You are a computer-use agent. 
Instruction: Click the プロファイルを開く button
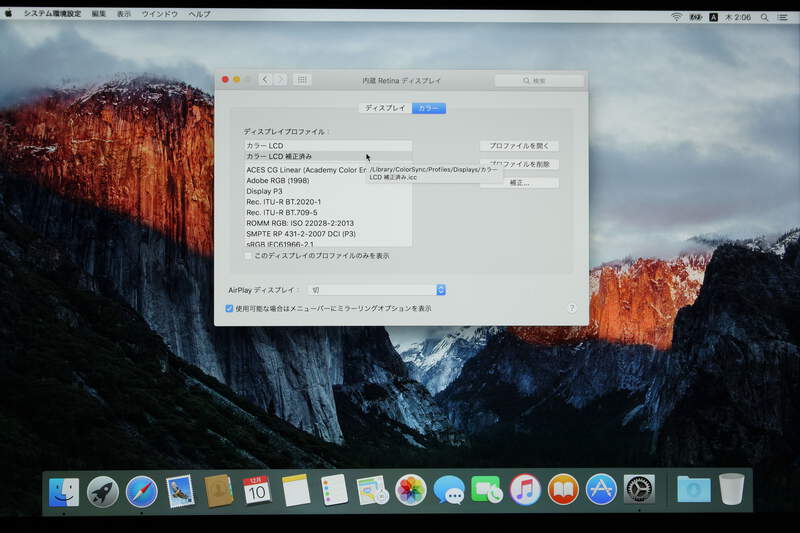click(519, 146)
